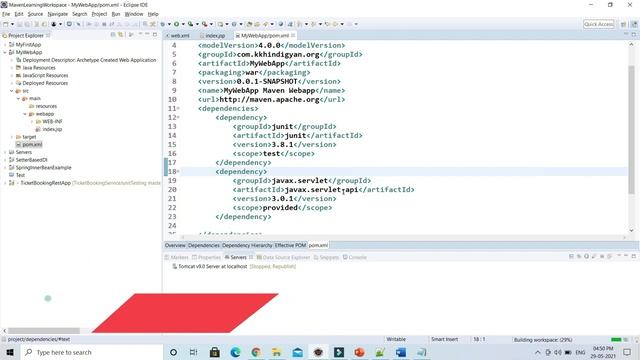Switch to the Data Source Explorer tab
The width and height of the screenshot is (640, 360).
tap(283, 257)
